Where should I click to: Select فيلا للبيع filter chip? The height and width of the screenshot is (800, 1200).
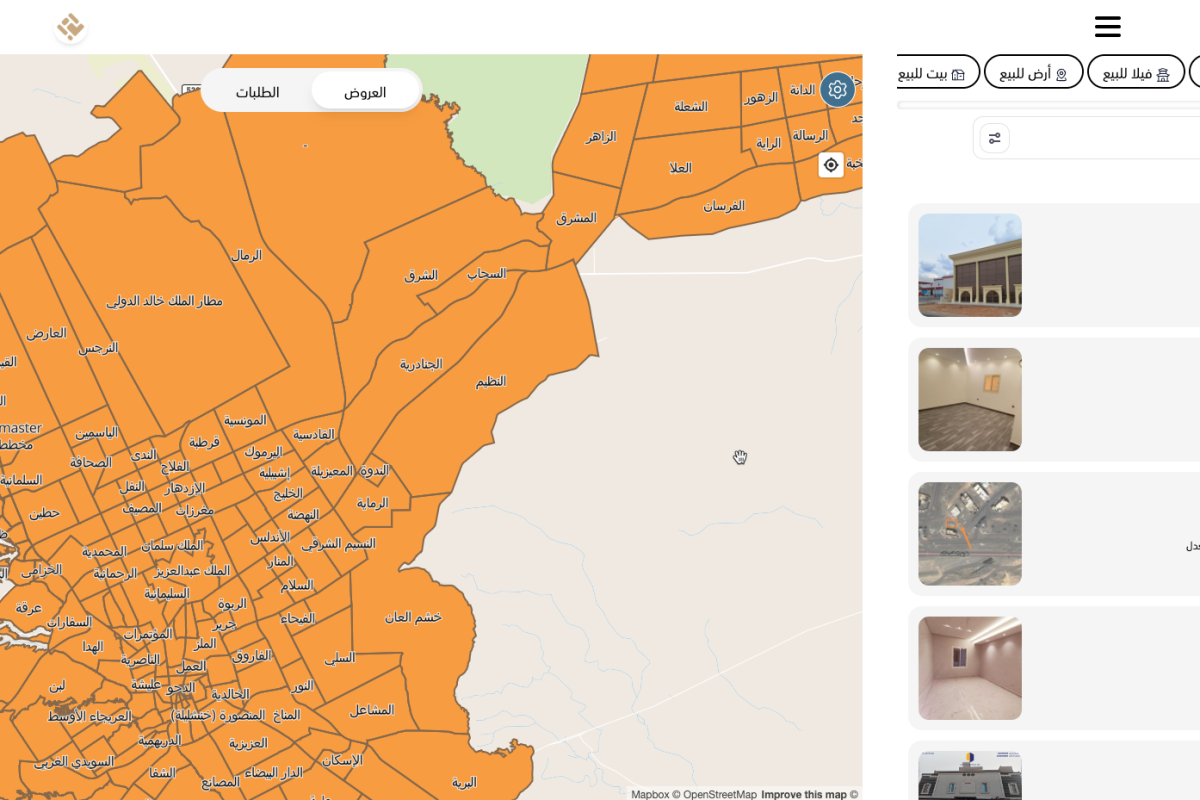tap(1136, 74)
